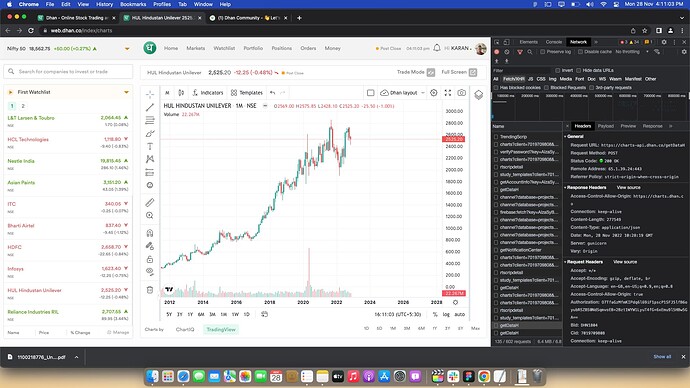This screenshot has width=690, height=388.
Task: Set chart range to 6M
Action: click(x=201, y=315)
